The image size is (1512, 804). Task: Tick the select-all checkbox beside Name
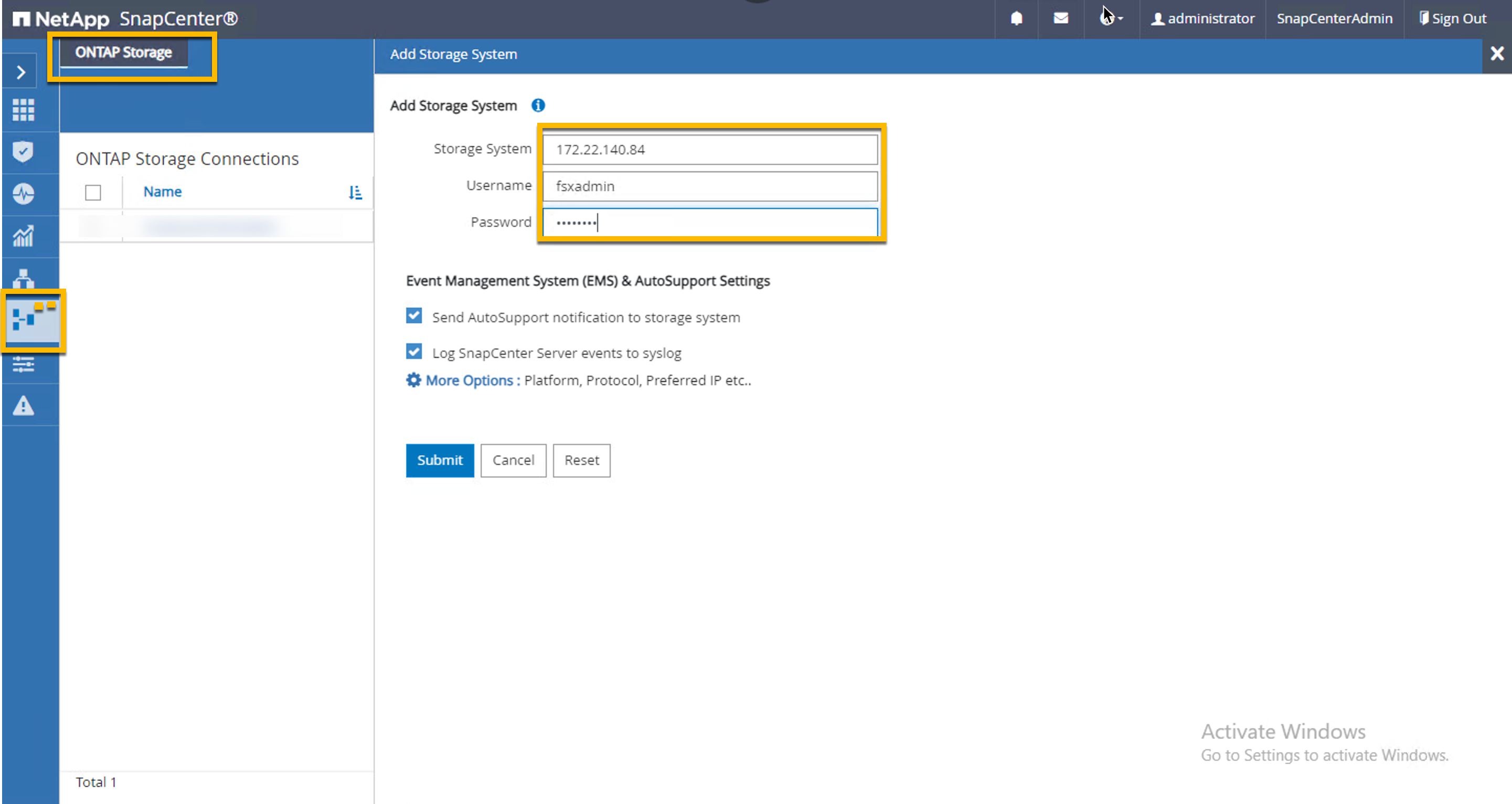tap(93, 193)
